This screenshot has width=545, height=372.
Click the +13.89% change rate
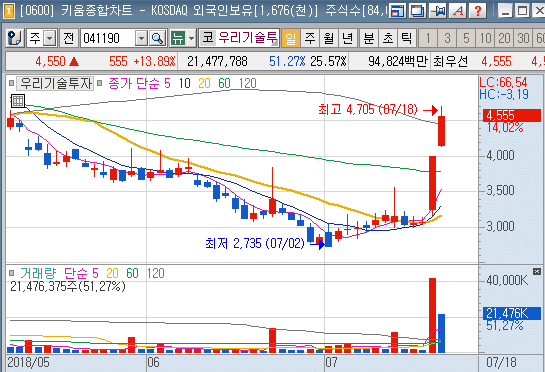click(x=154, y=62)
